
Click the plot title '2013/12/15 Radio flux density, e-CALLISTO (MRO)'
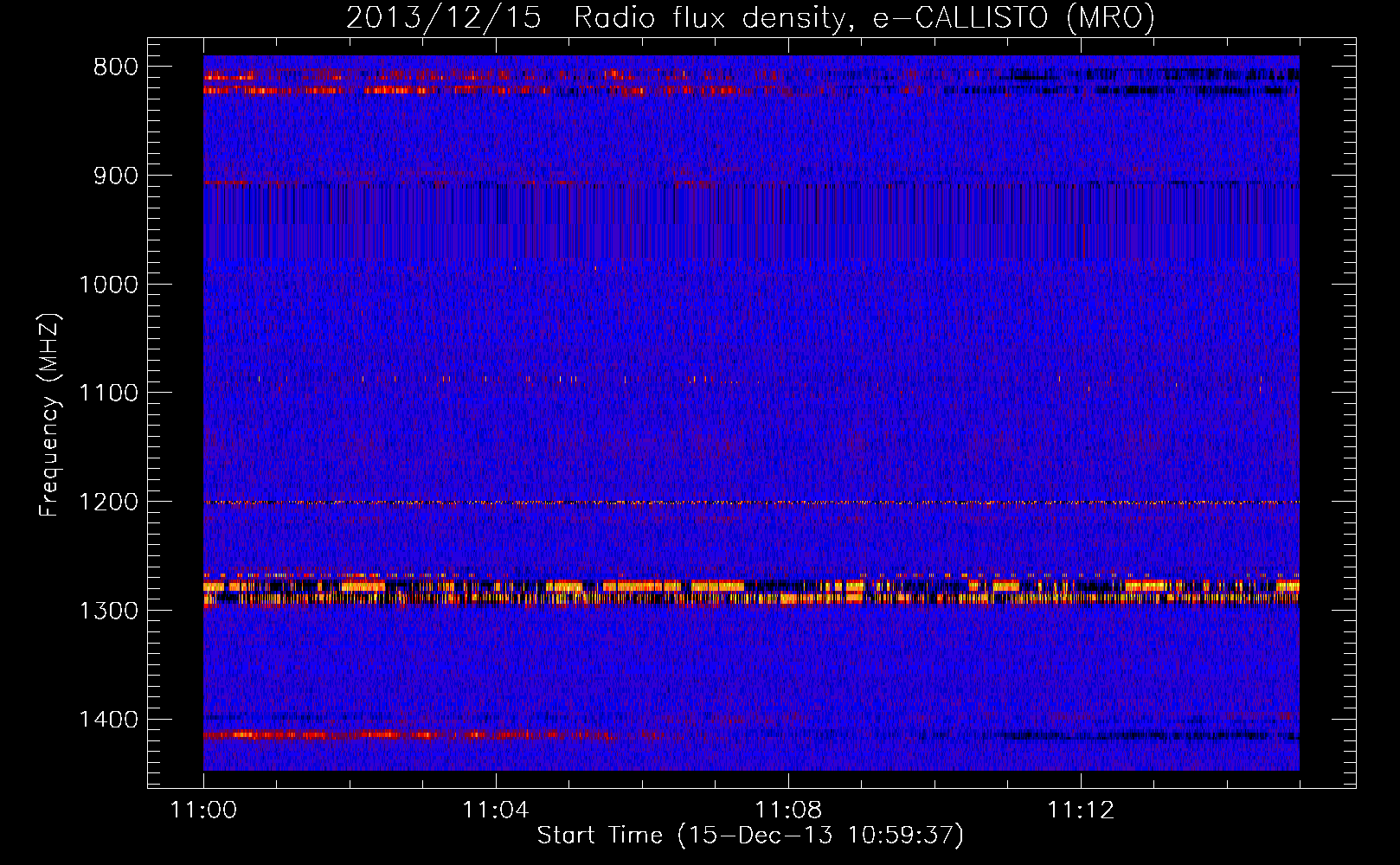click(750, 18)
